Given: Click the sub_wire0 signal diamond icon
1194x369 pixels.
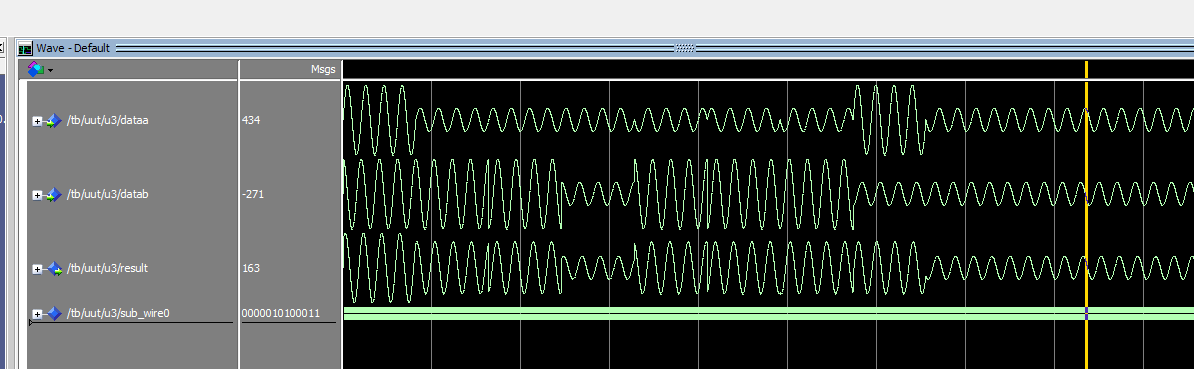Looking at the screenshot, I should point(53,314).
